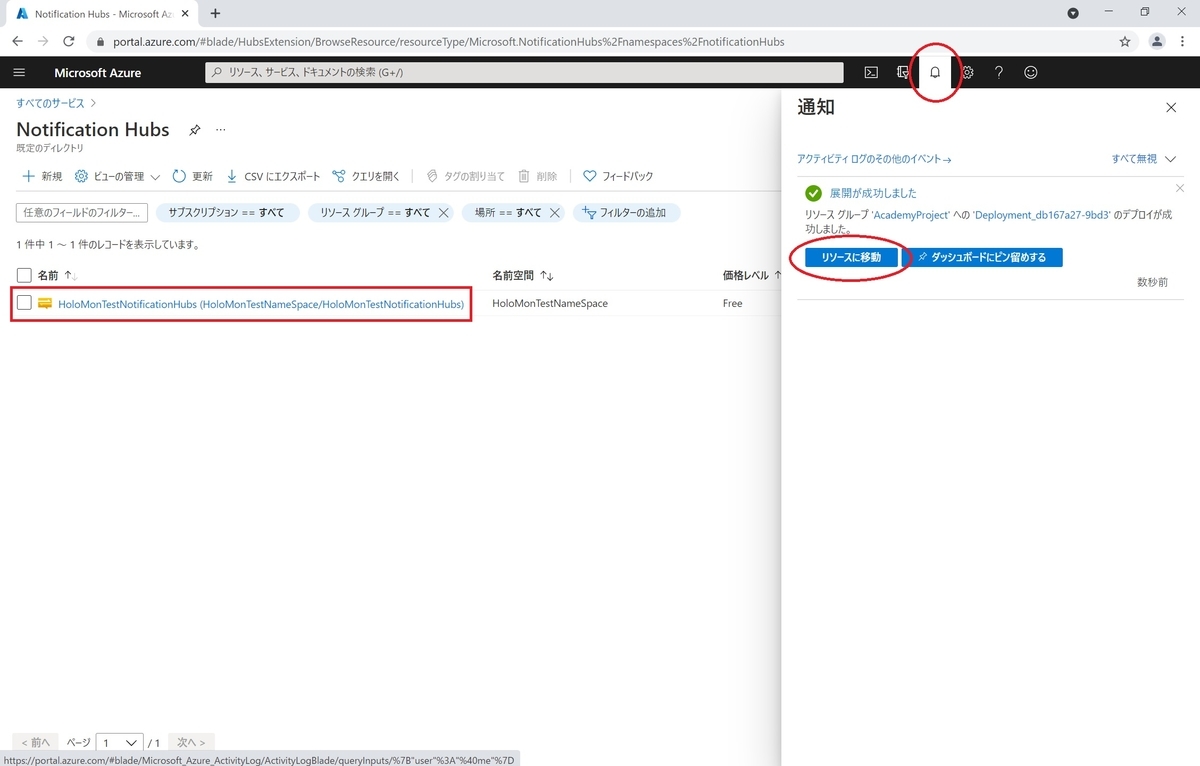
Task: Open アクティビティ ログのその他のイベント link
Action: tap(873, 159)
